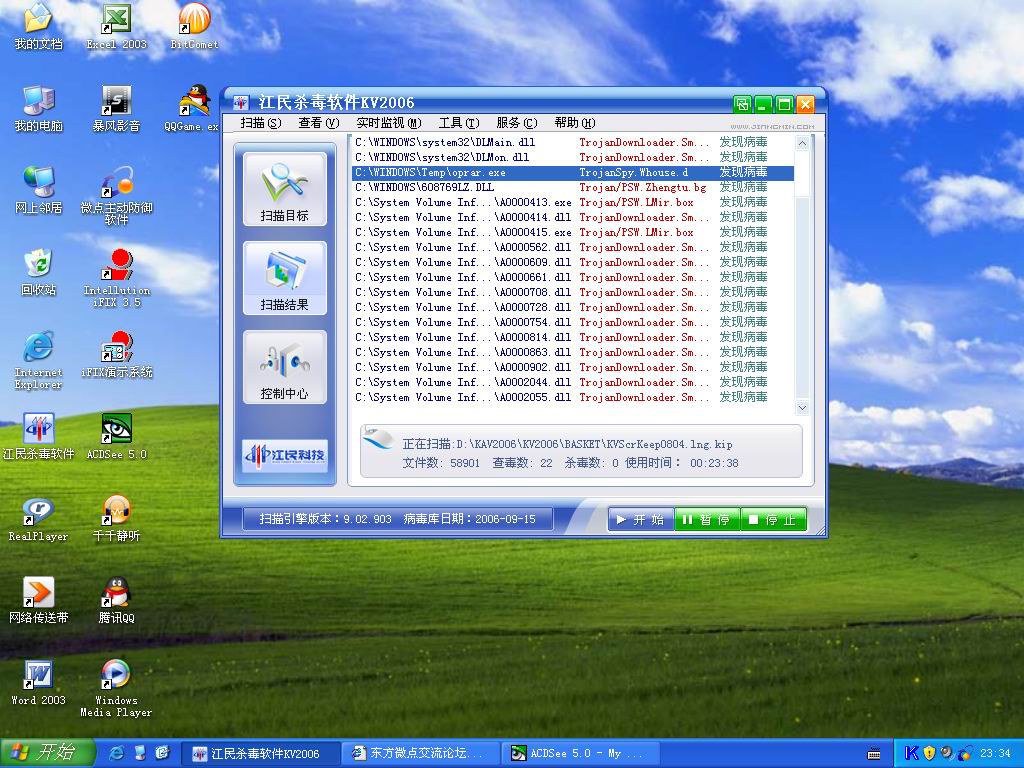
Task: Open the 服务(C) menu
Action: pyautogui.click(x=517, y=123)
